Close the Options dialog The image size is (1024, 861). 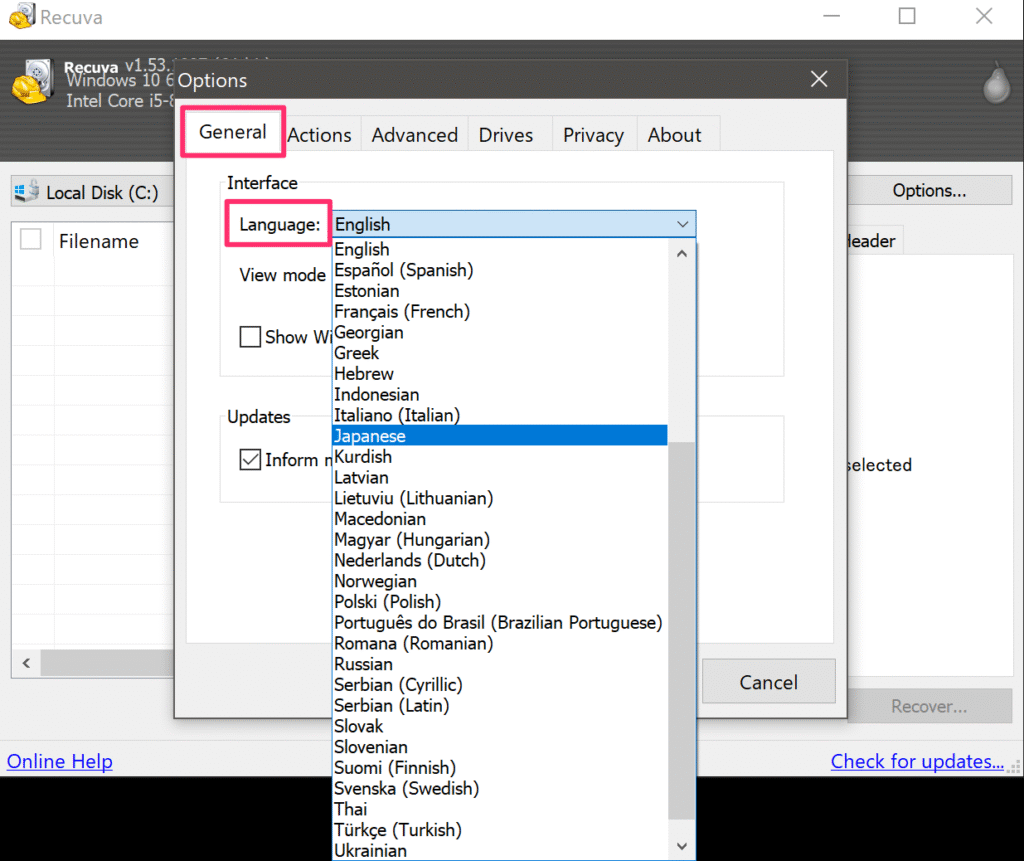(x=819, y=79)
